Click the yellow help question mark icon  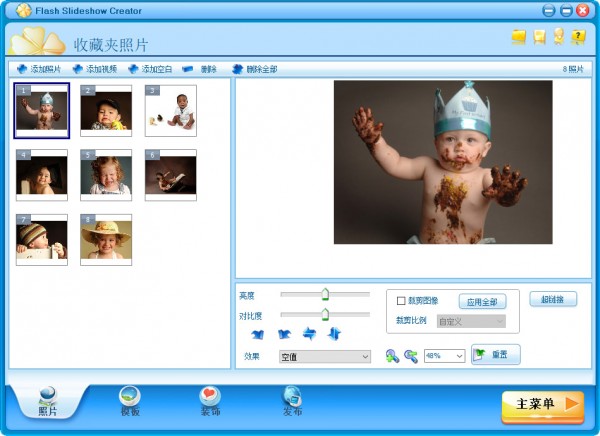click(578, 37)
